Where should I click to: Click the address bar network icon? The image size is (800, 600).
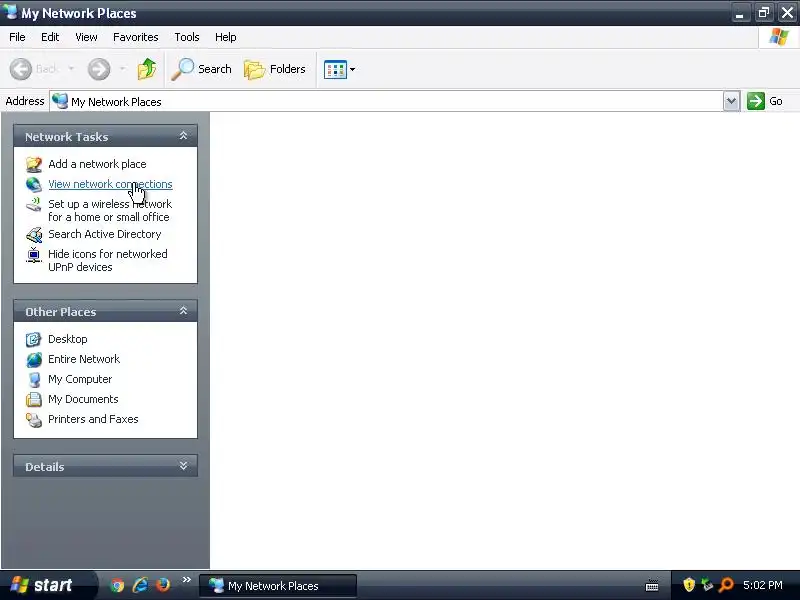point(60,101)
